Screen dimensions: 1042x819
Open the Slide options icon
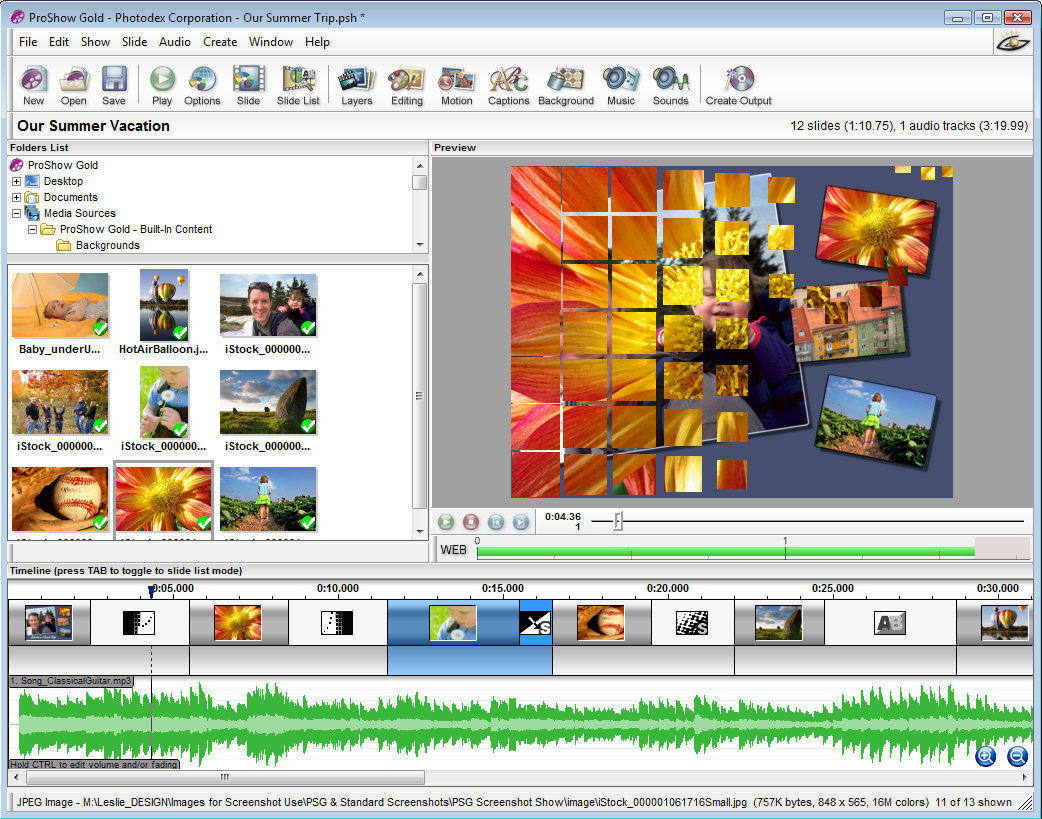coord(249,85)
